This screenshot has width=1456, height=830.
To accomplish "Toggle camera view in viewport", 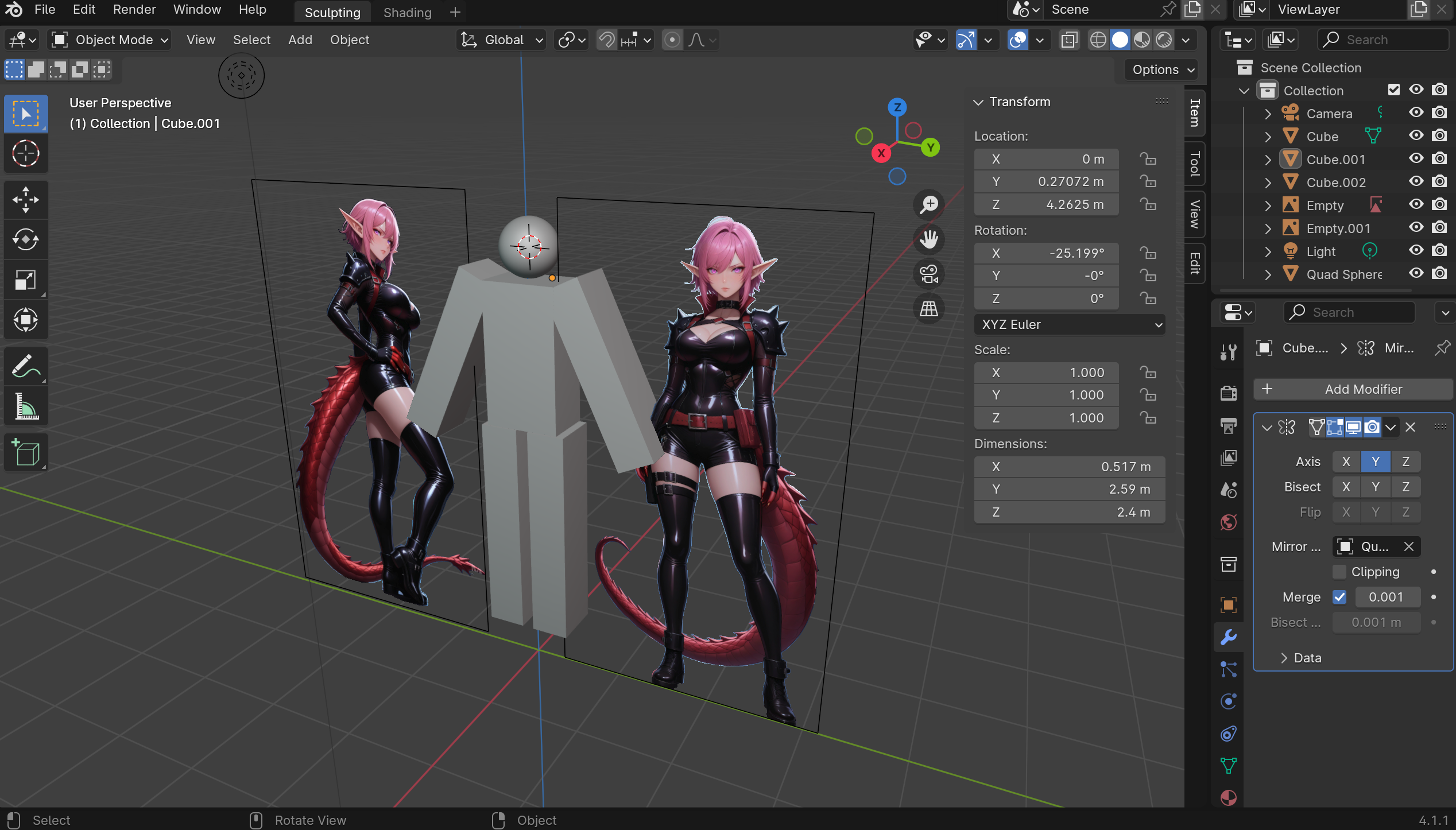I will pos(928,274).
